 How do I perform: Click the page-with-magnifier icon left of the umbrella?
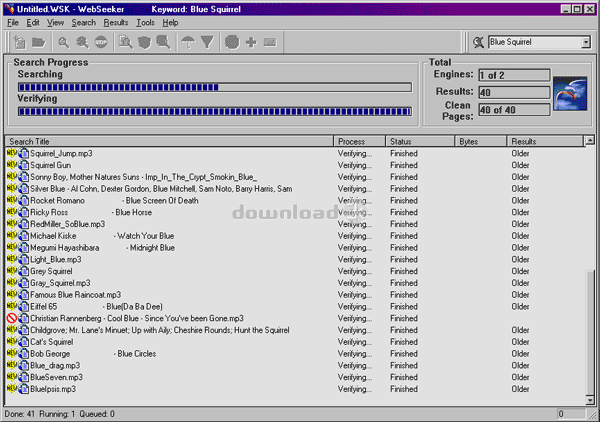click(163, 42)
